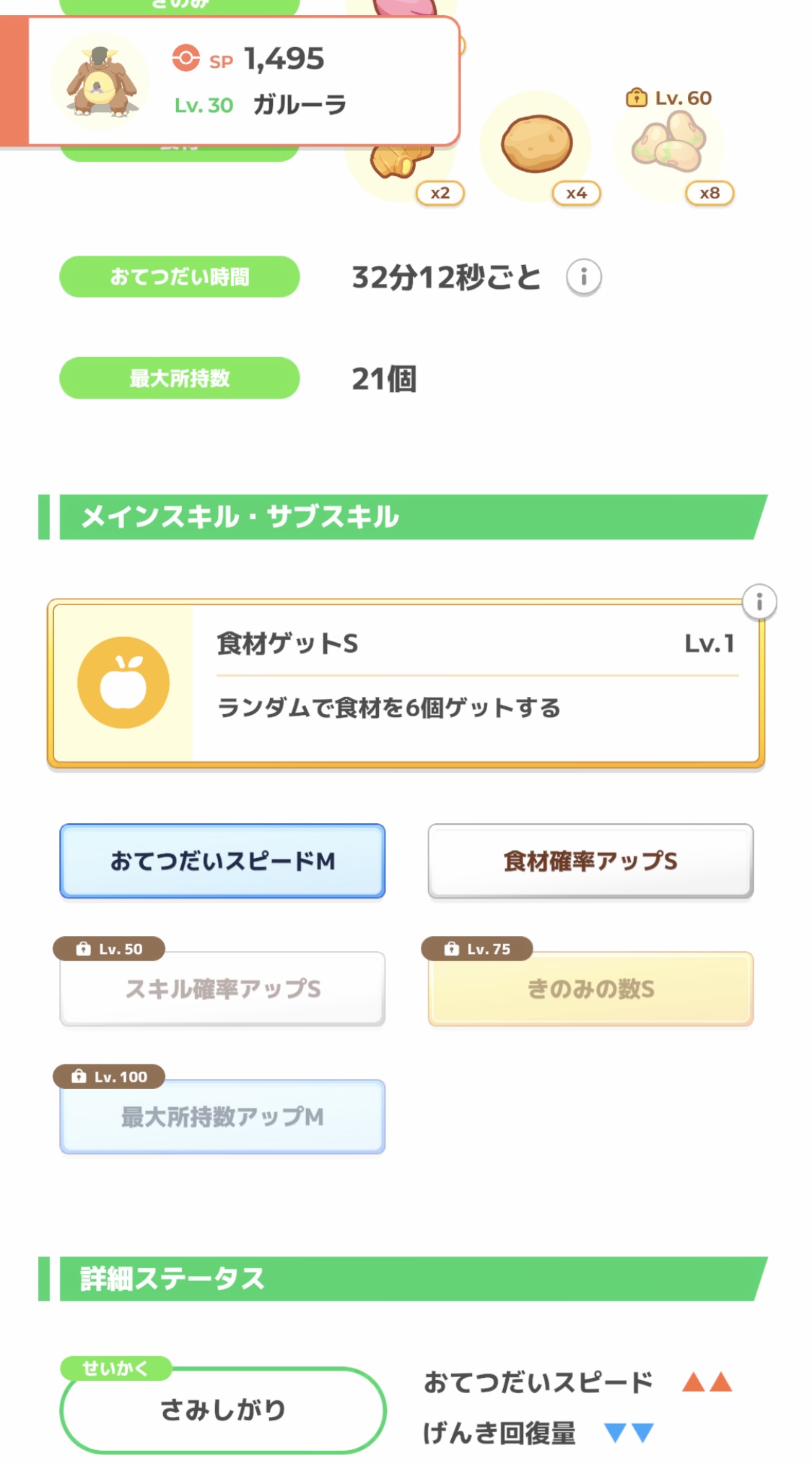Tap locked 最大所持数アップM sub skill
The image size is (812, 1466).
tap(222, 1116)
